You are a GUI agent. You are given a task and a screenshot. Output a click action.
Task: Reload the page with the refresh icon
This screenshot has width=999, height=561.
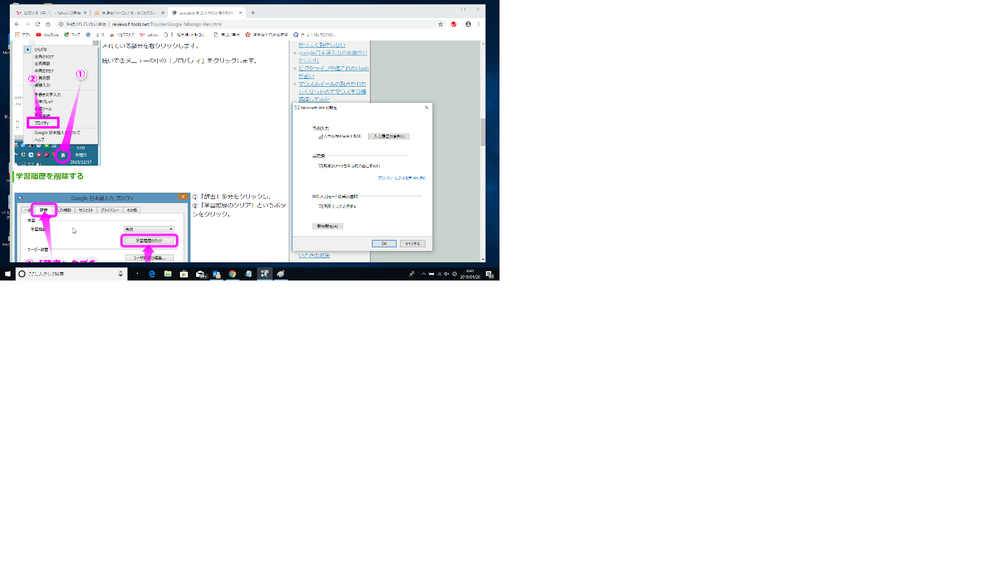(38, 24)
